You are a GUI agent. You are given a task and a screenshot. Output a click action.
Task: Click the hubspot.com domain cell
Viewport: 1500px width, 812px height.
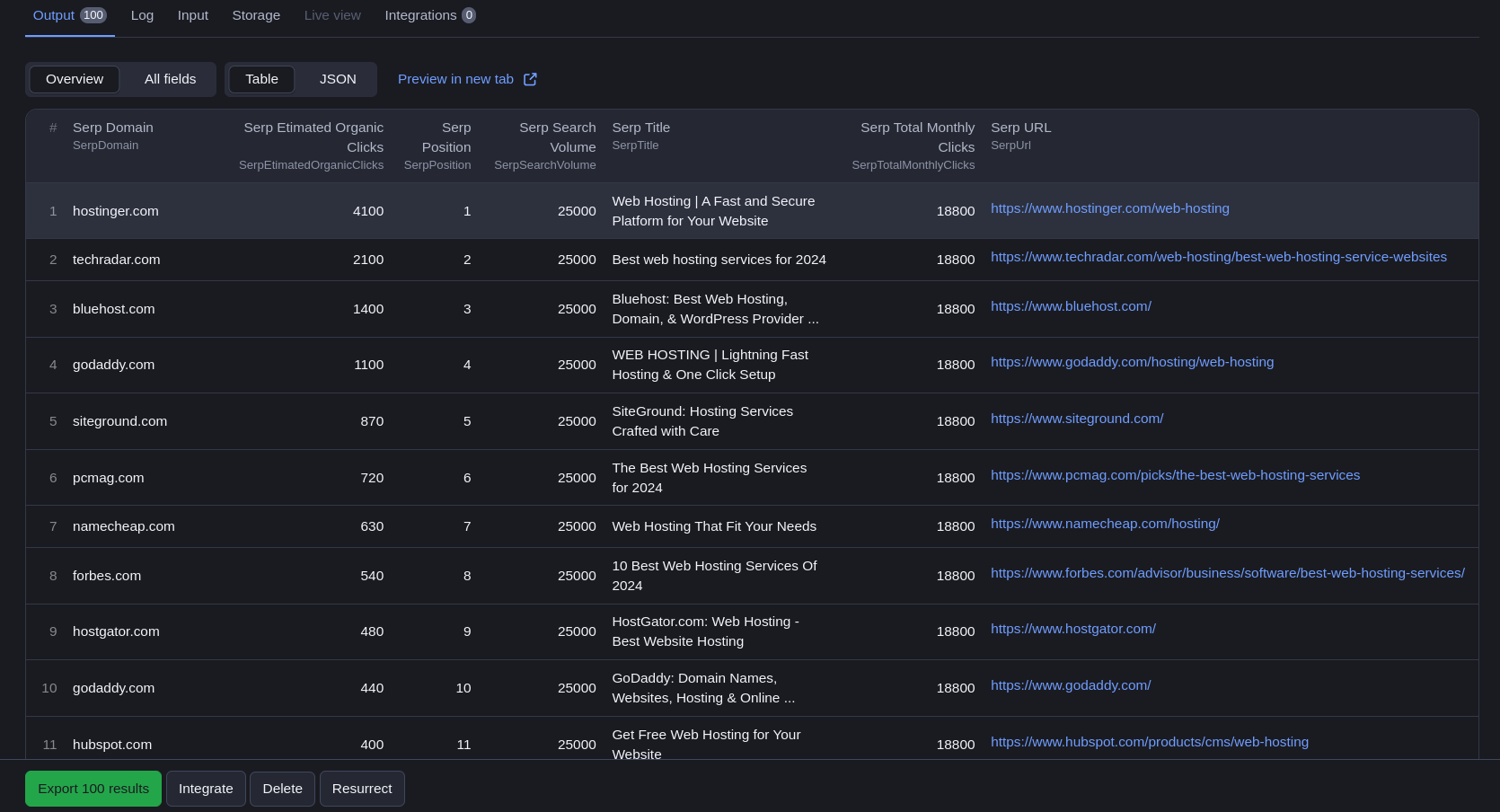(x=111, y=745)
